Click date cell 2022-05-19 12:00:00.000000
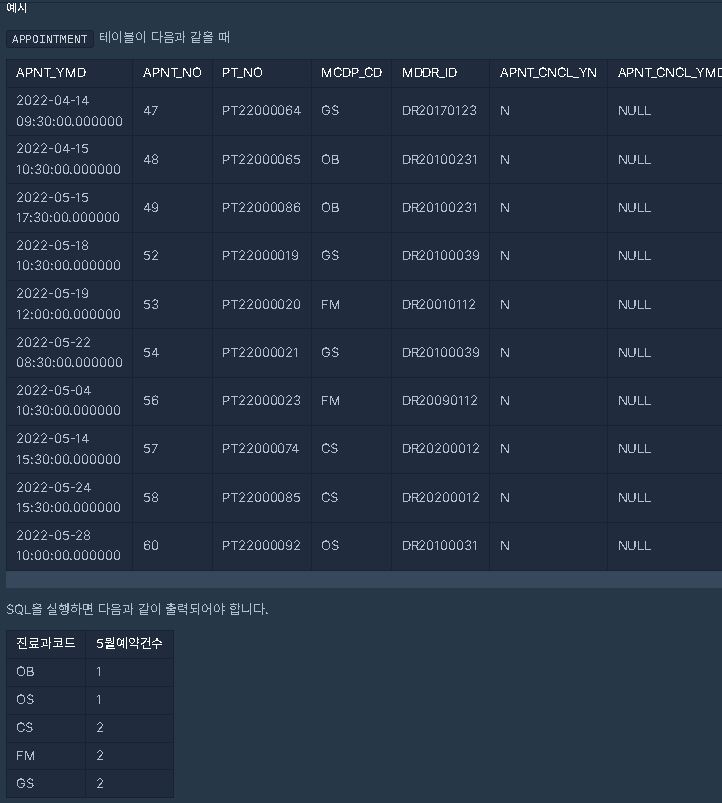This screenshot has height=803, width=722. click(68, 304)
